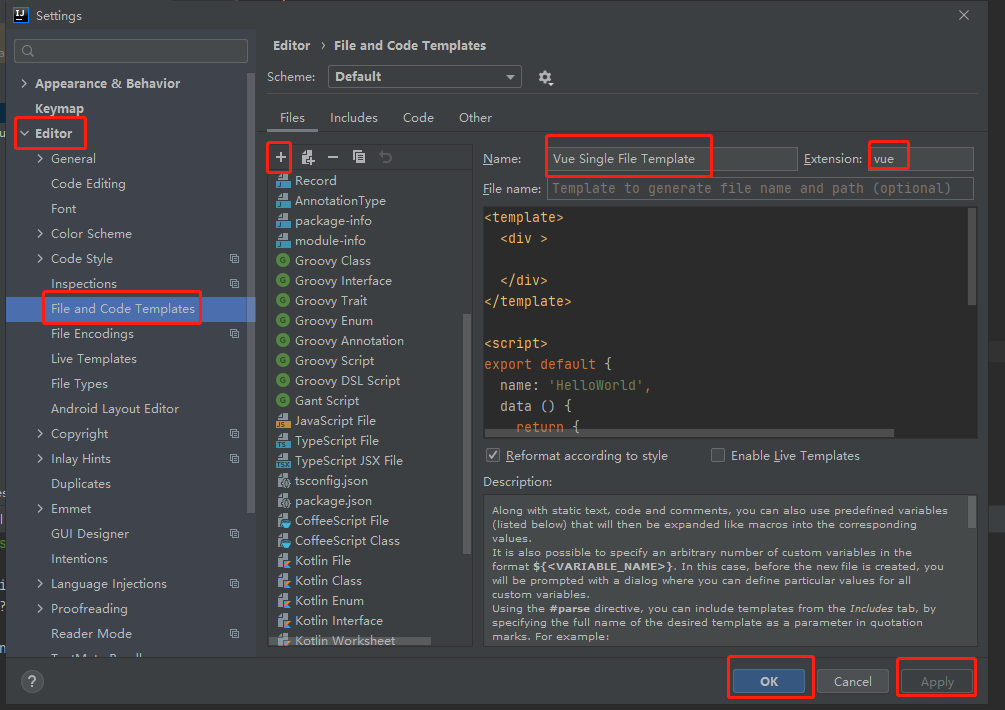Open the scheme gear settings icon
Image resolution: width=1005 pixels, height=710 pixels.
(545, 78)
